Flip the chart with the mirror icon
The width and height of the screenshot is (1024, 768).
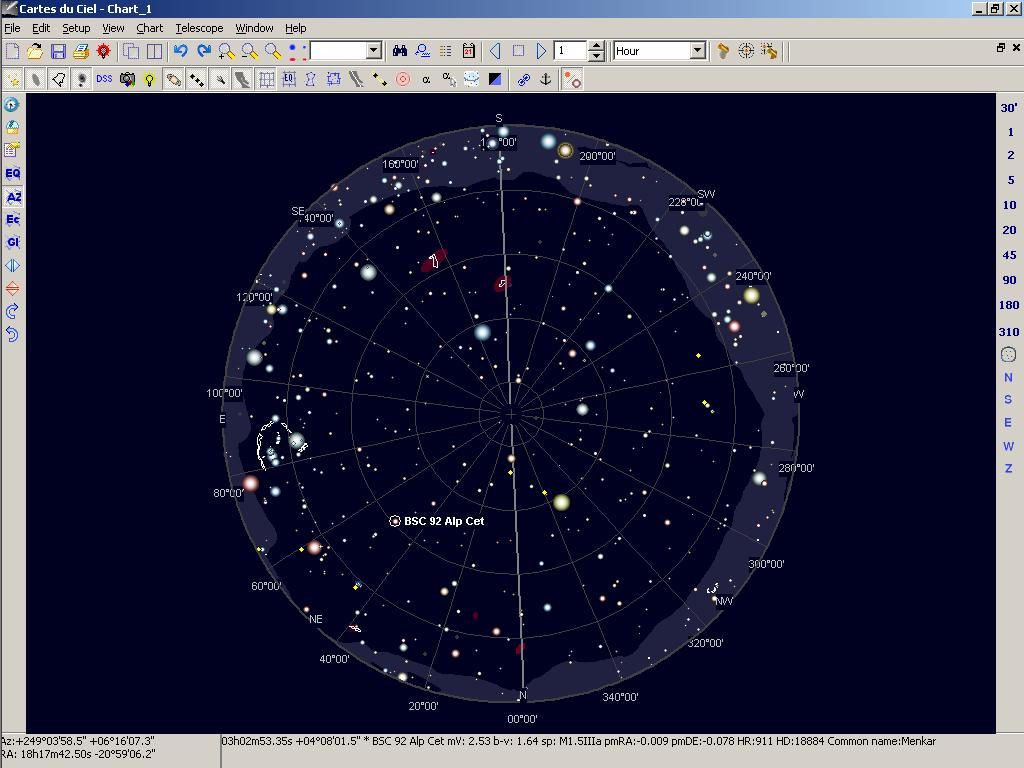click(12, 265)
